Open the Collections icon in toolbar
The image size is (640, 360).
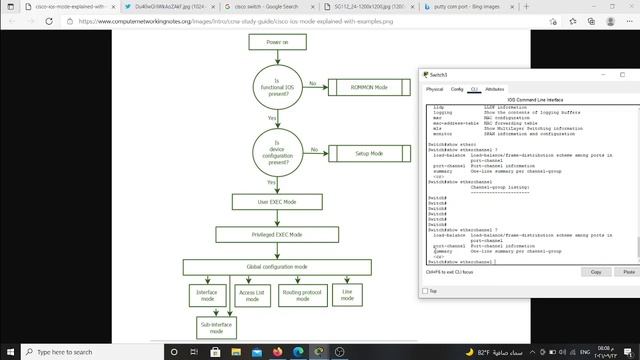(591, 21)
